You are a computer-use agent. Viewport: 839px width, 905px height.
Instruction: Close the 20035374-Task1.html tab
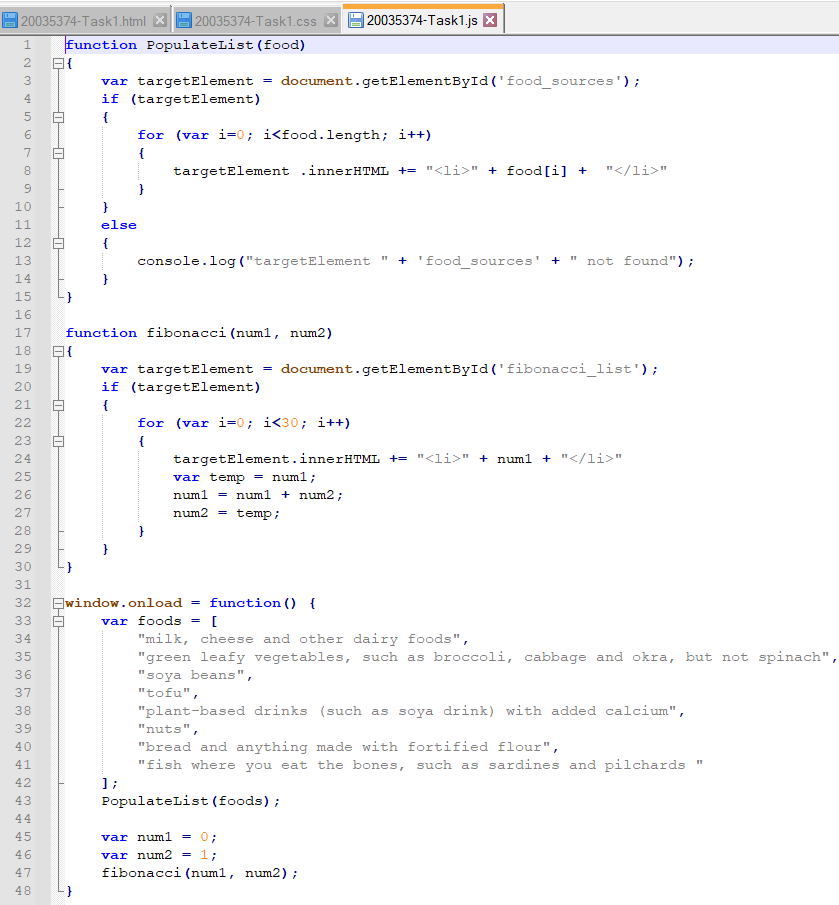[x=160, y=21]
